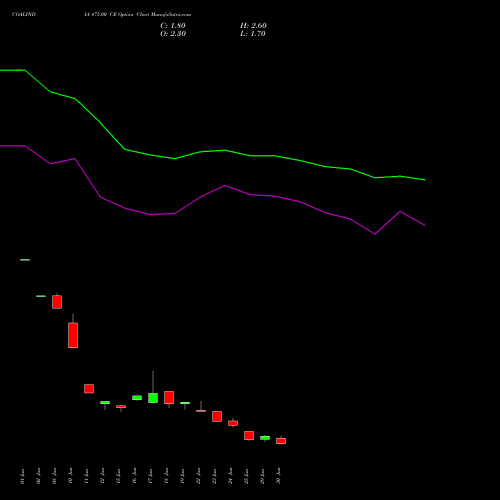Click the last red candle above 30 Jun
Screen dimensions: 500x500
tap(281, 441)
